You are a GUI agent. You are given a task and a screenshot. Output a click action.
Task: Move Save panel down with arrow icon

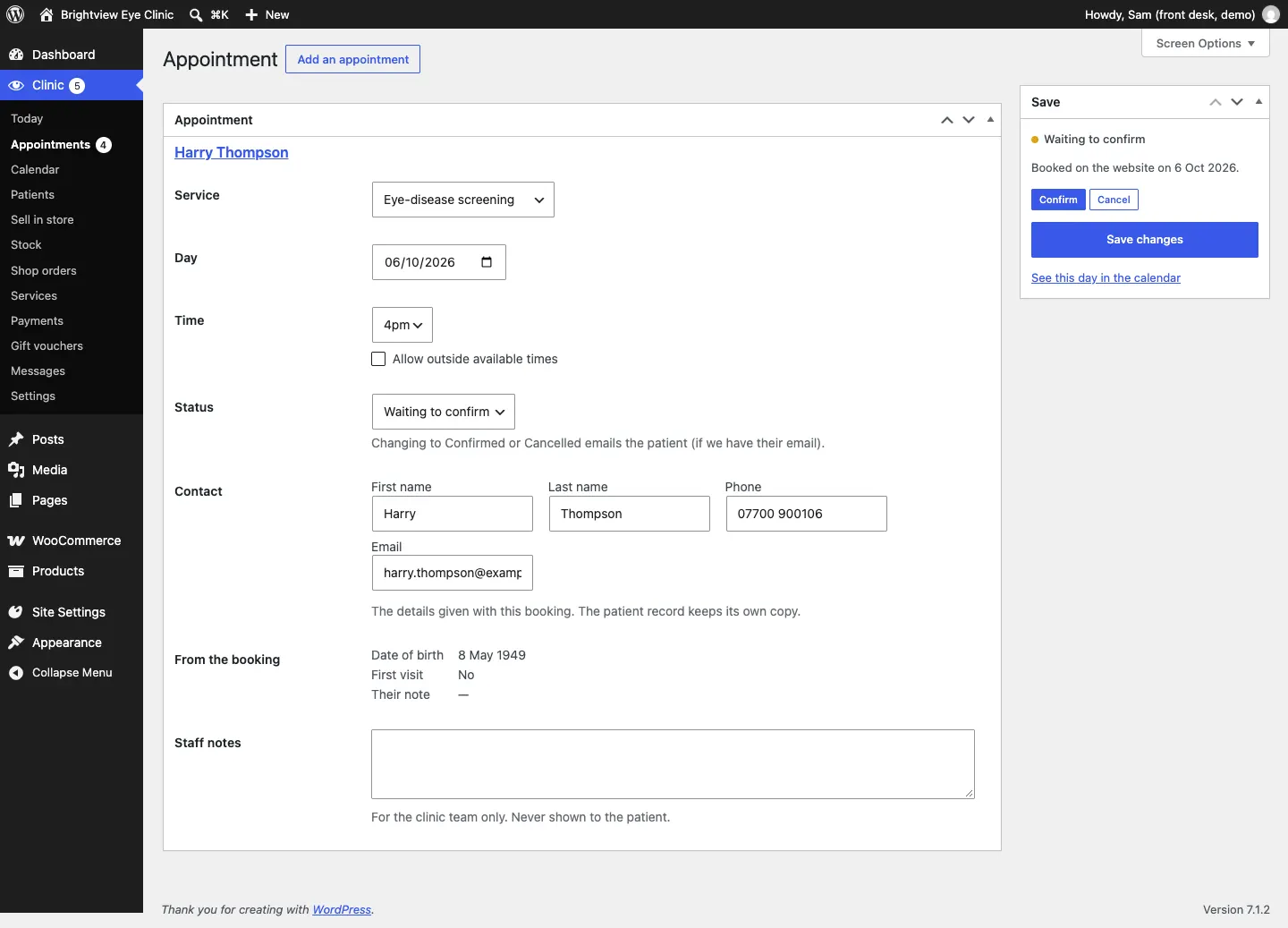1237,102
